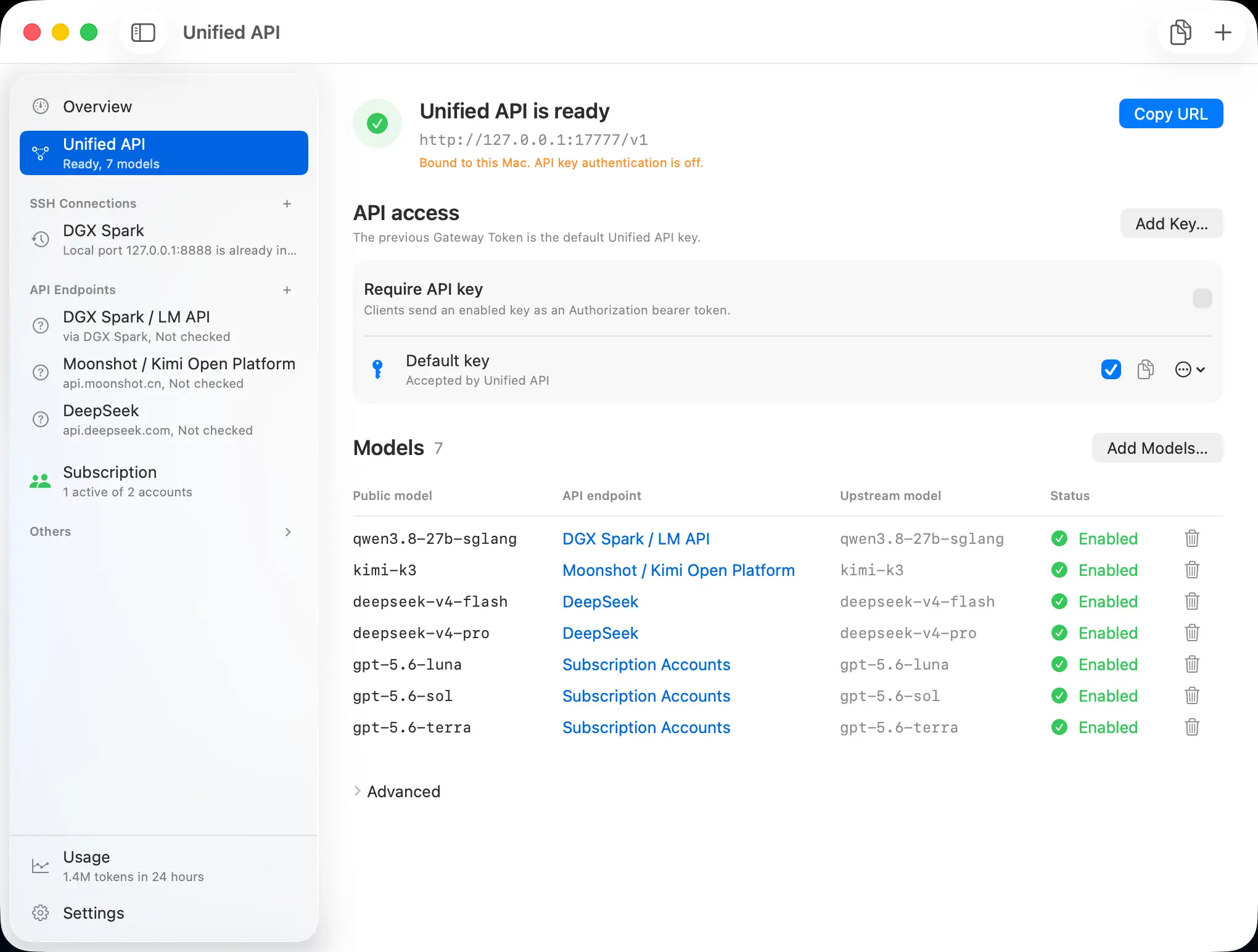Toggle Enabled status for gpt-5.6-sol
Image resolution: width=1258 pixels, height=952 pixels.
tap(1095, 696)
